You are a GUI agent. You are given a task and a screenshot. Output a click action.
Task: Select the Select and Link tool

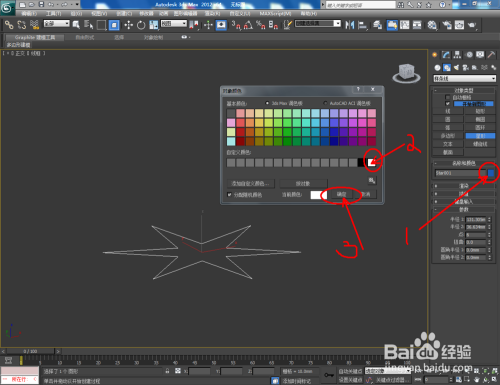pyautogui.click(x=9, y=25)
